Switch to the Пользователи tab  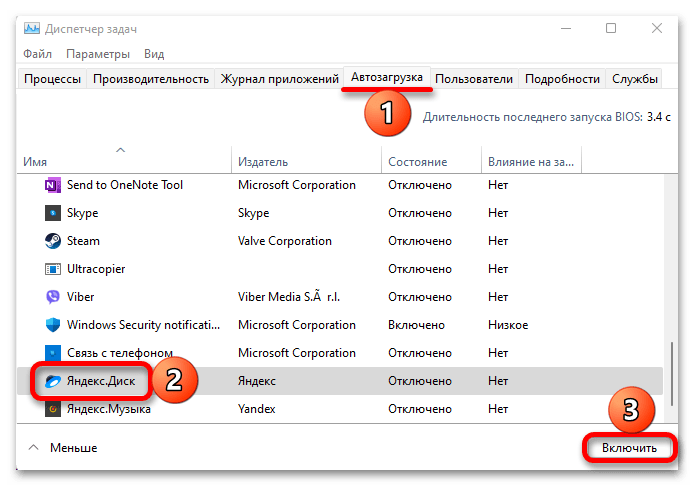tap(474, 79)
